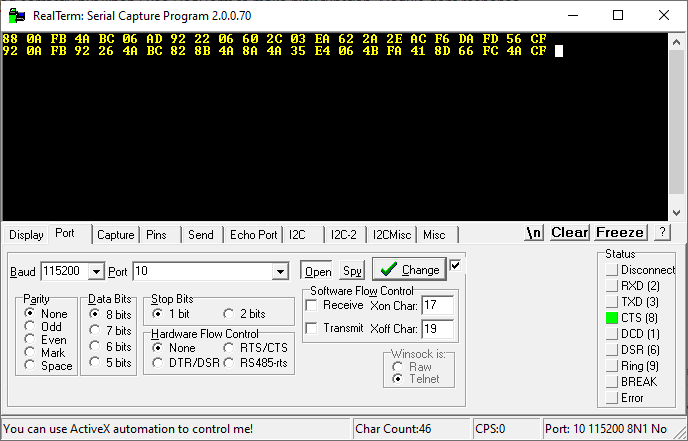Select the Telnet Winsock option
The image size is (688, 441).
pos(416,379)
